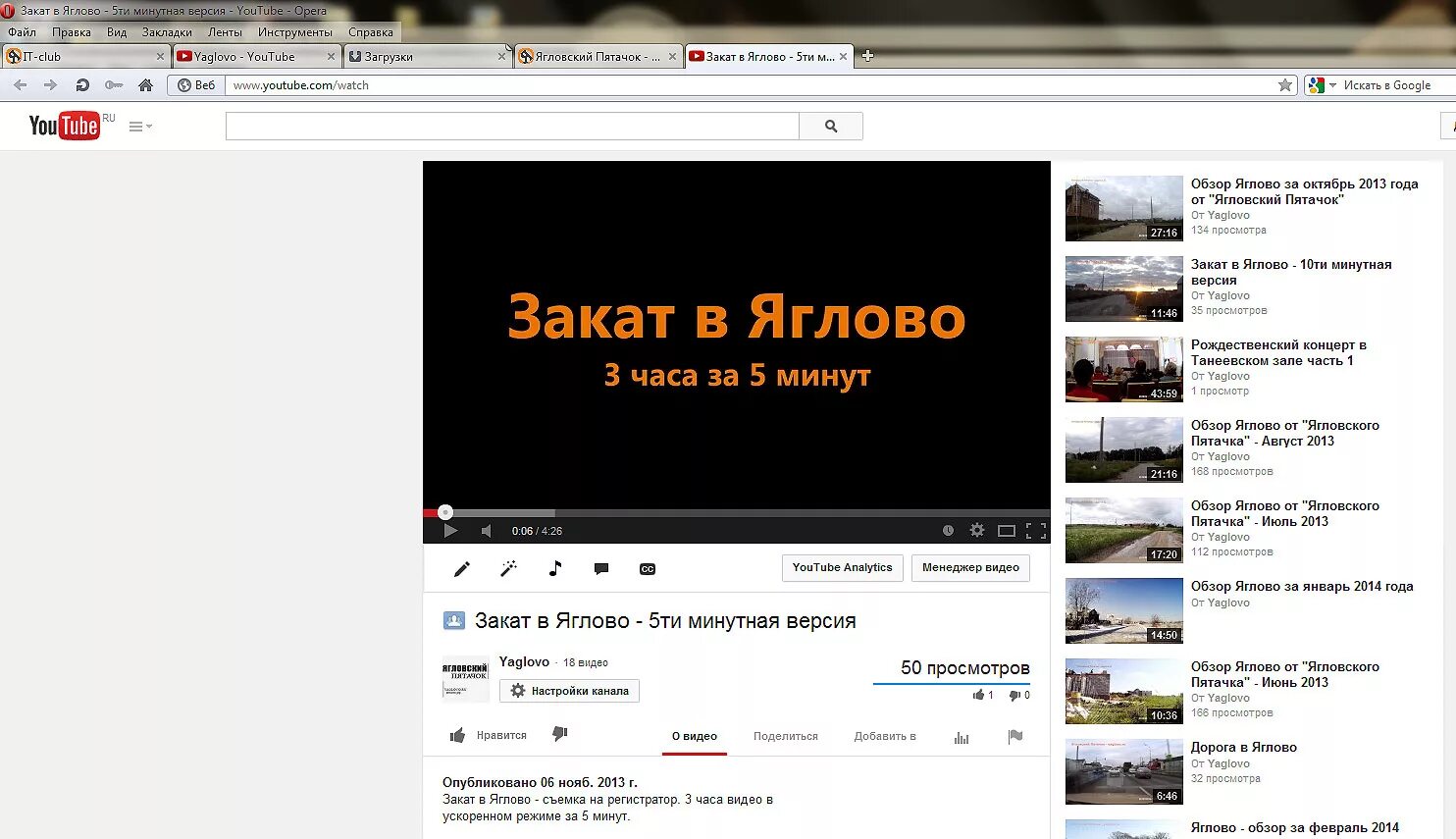The height and width of the screenshot is (839, 1456).
Task: Click the browser Forward arrow
Action: (x=51, y=85)
